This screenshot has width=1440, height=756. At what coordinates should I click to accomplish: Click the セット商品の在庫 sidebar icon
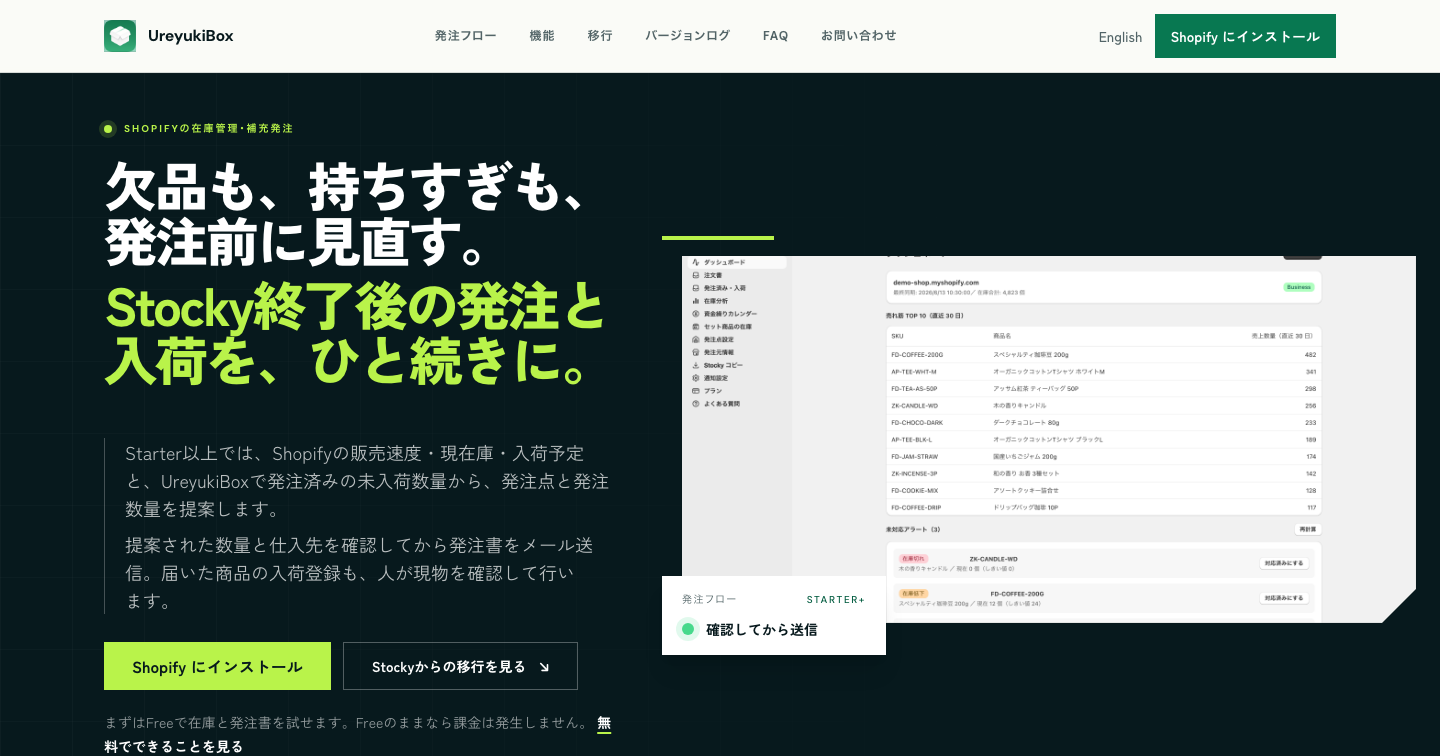click(695, 327)
